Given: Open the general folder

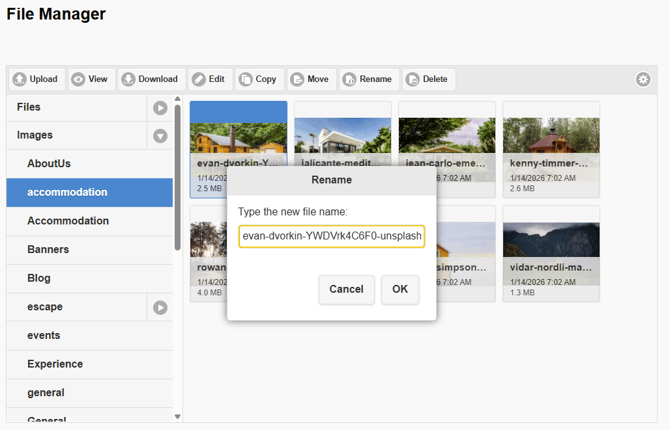Looking at the screenshot, I should coord(90,393).
